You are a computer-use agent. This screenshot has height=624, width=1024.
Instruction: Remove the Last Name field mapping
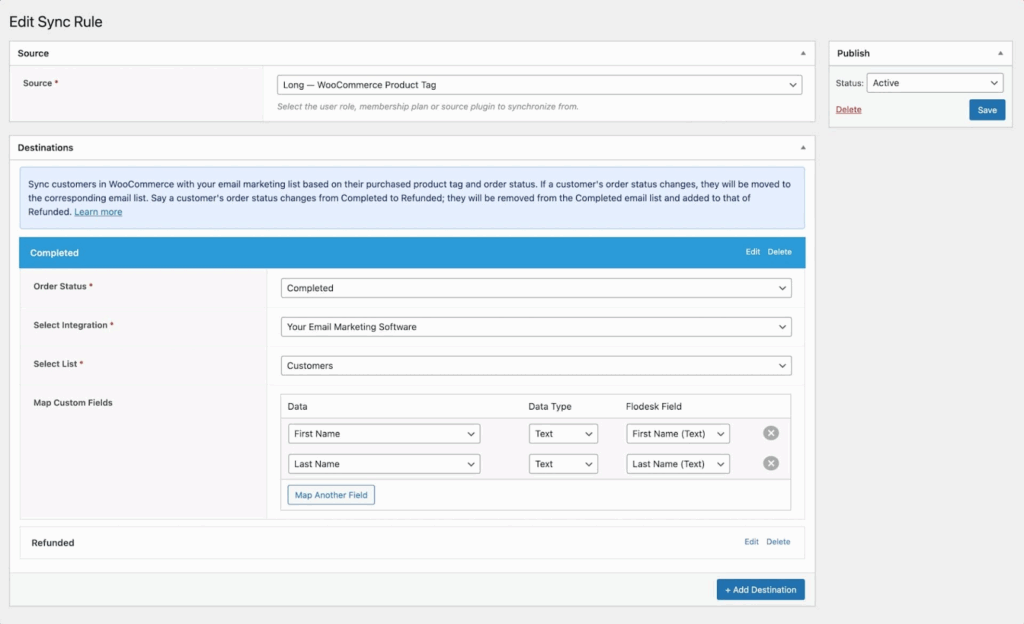click(x=770, y=463)
